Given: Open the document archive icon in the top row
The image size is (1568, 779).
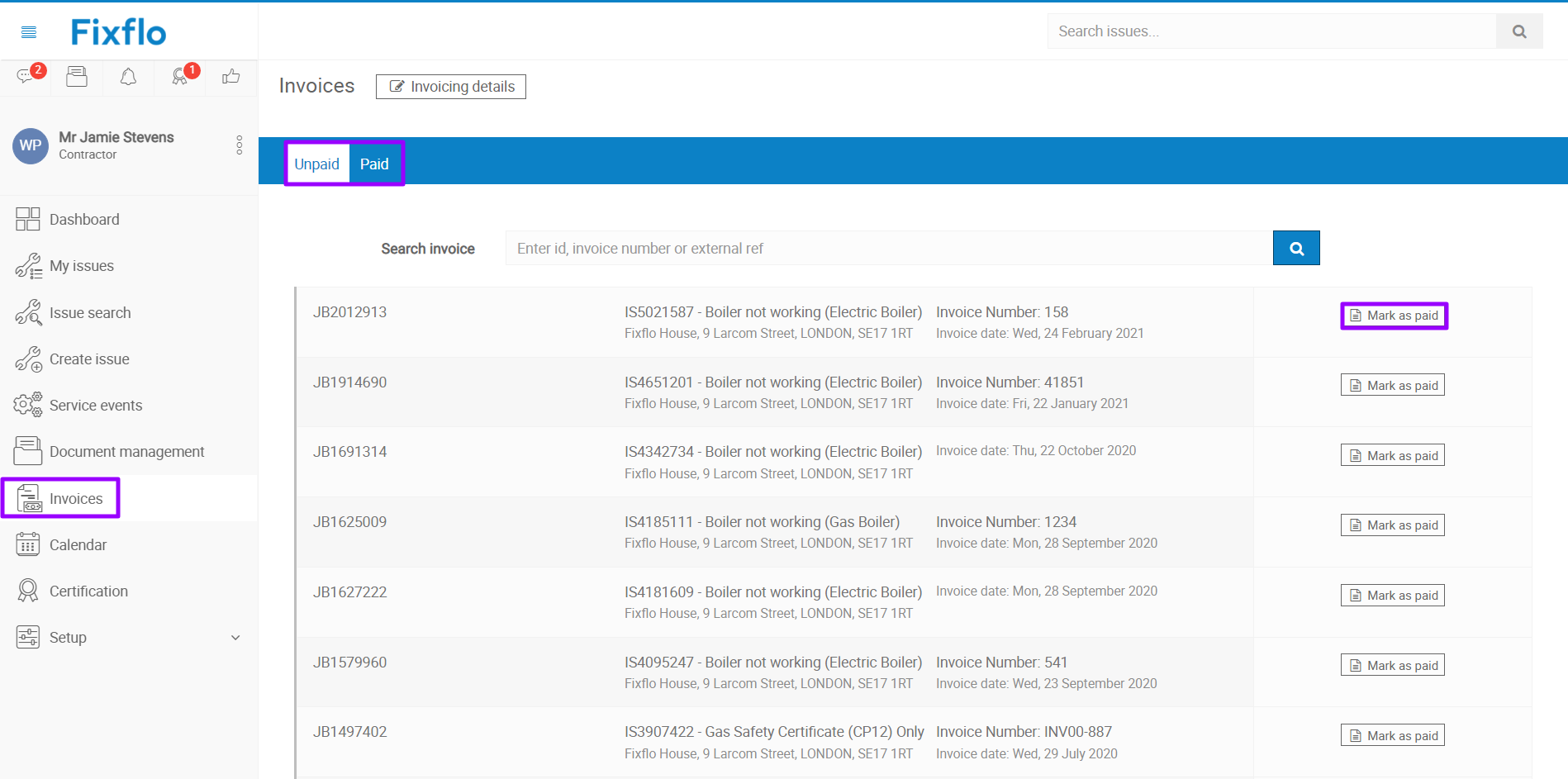Looking at the screenshot, I should pyautogui.click(x=77, y=76).
